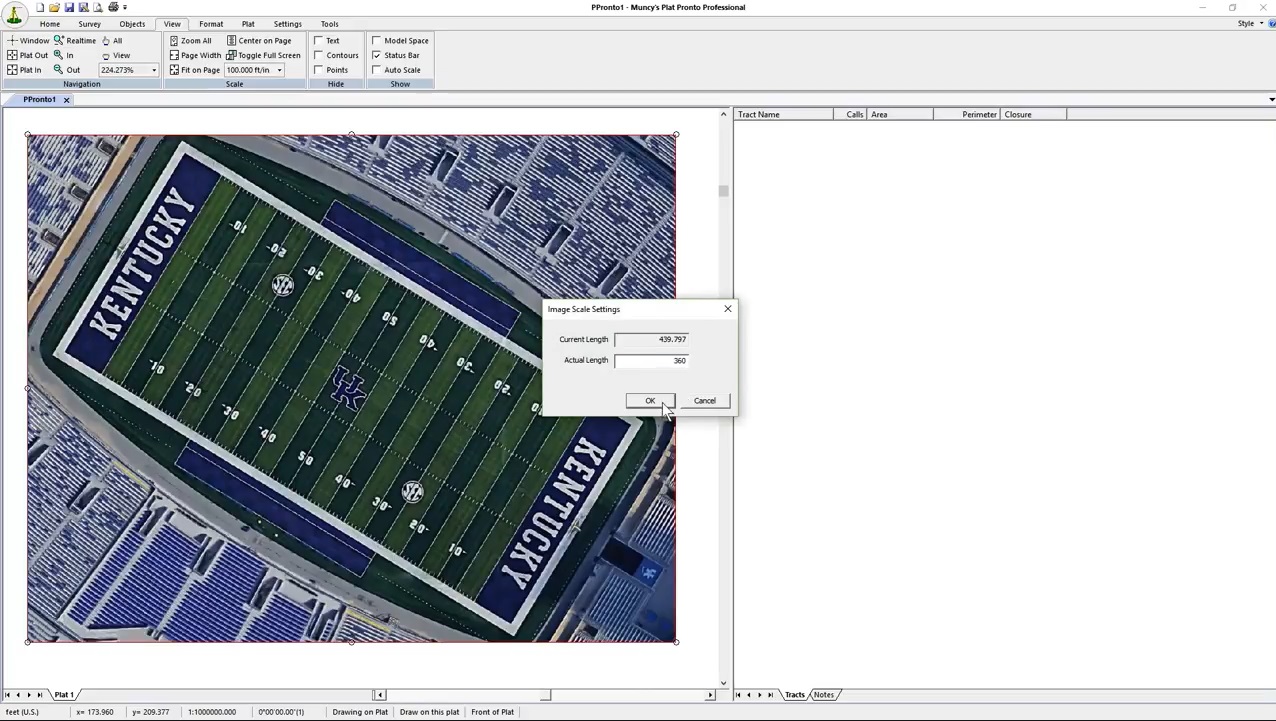Image resolution: width=1276 pixels, height=721 pixels.
Task: Click the vertical scrollbar up arrow
Action: [x=723, y=114]
